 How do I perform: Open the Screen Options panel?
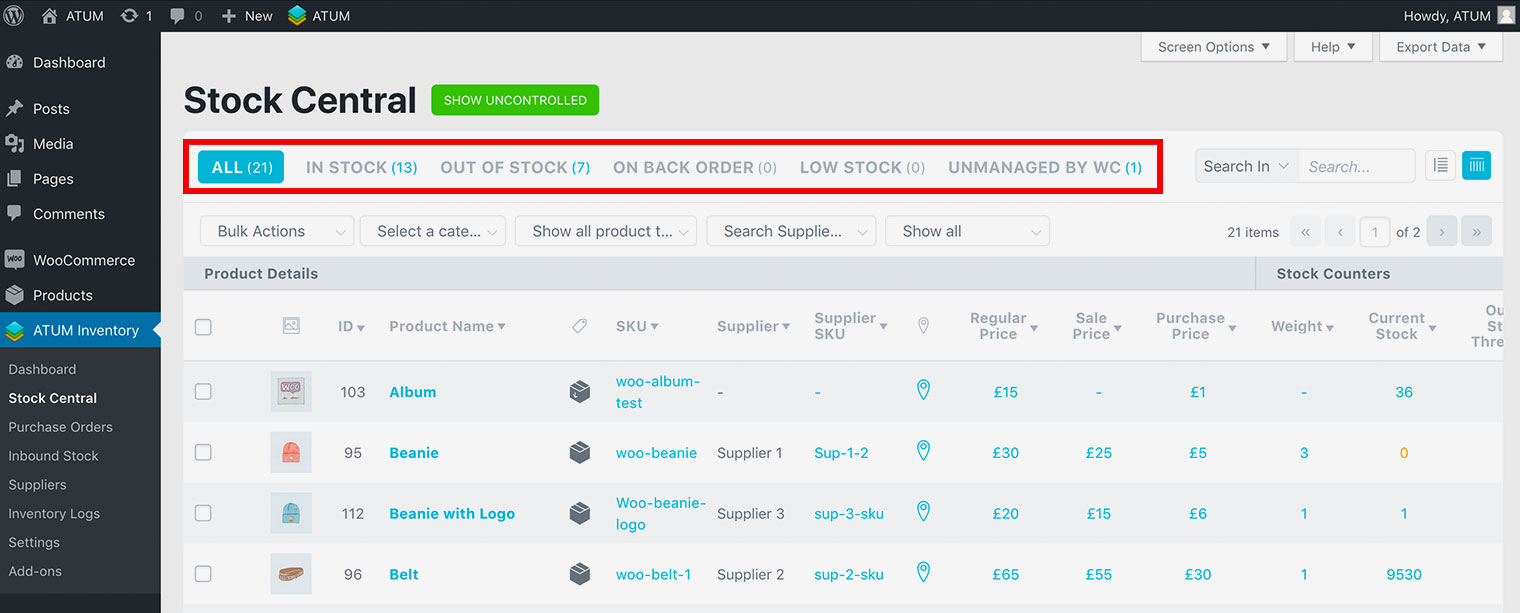pos(1213,47)
